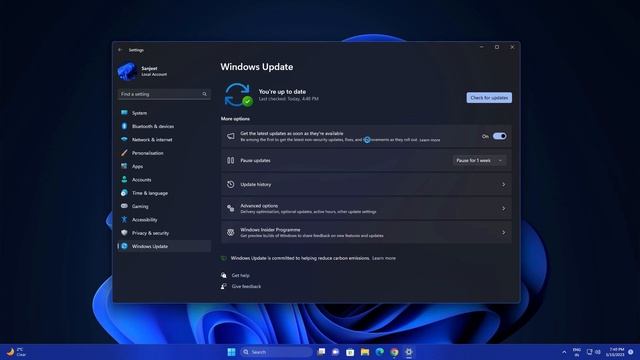The width and height of the screenshot is (640, 360).
Task: Show hidden system tray icons
Action: click(564, 352)
